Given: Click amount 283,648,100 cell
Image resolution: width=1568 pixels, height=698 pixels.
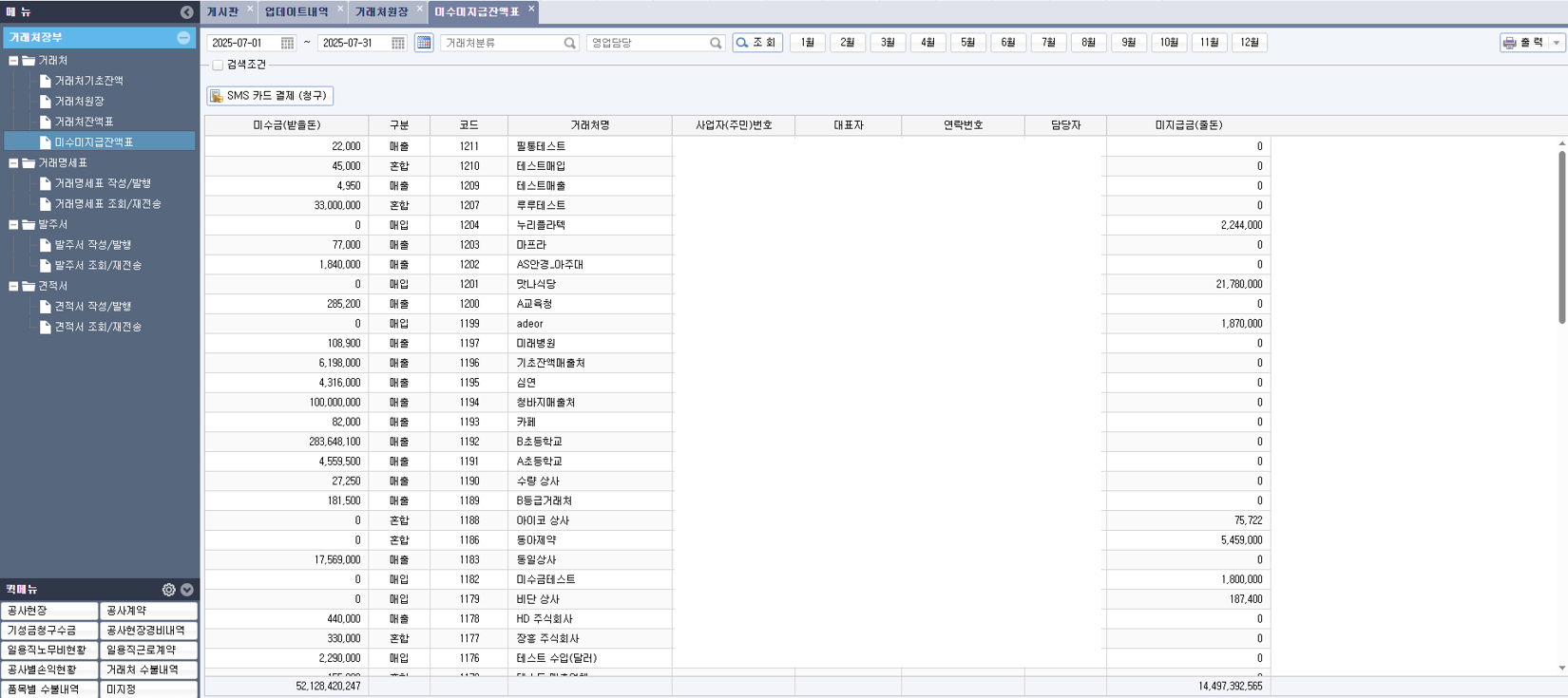Looking at the screenshot, I should point(286,442).
